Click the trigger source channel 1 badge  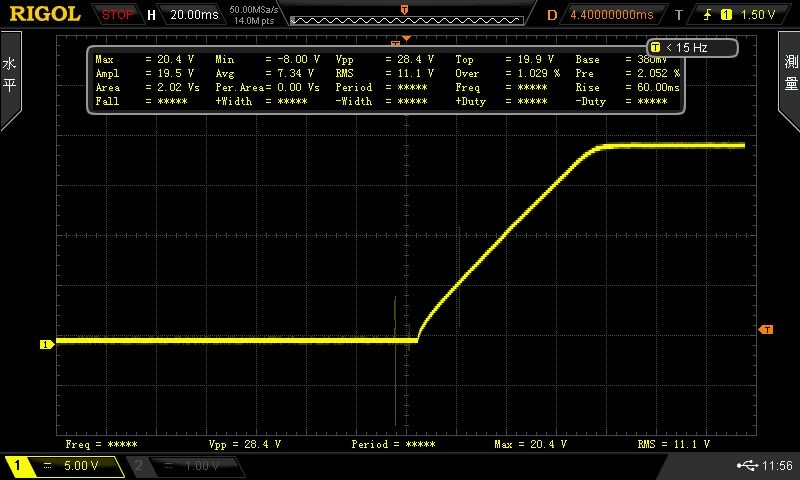(726, 15)
